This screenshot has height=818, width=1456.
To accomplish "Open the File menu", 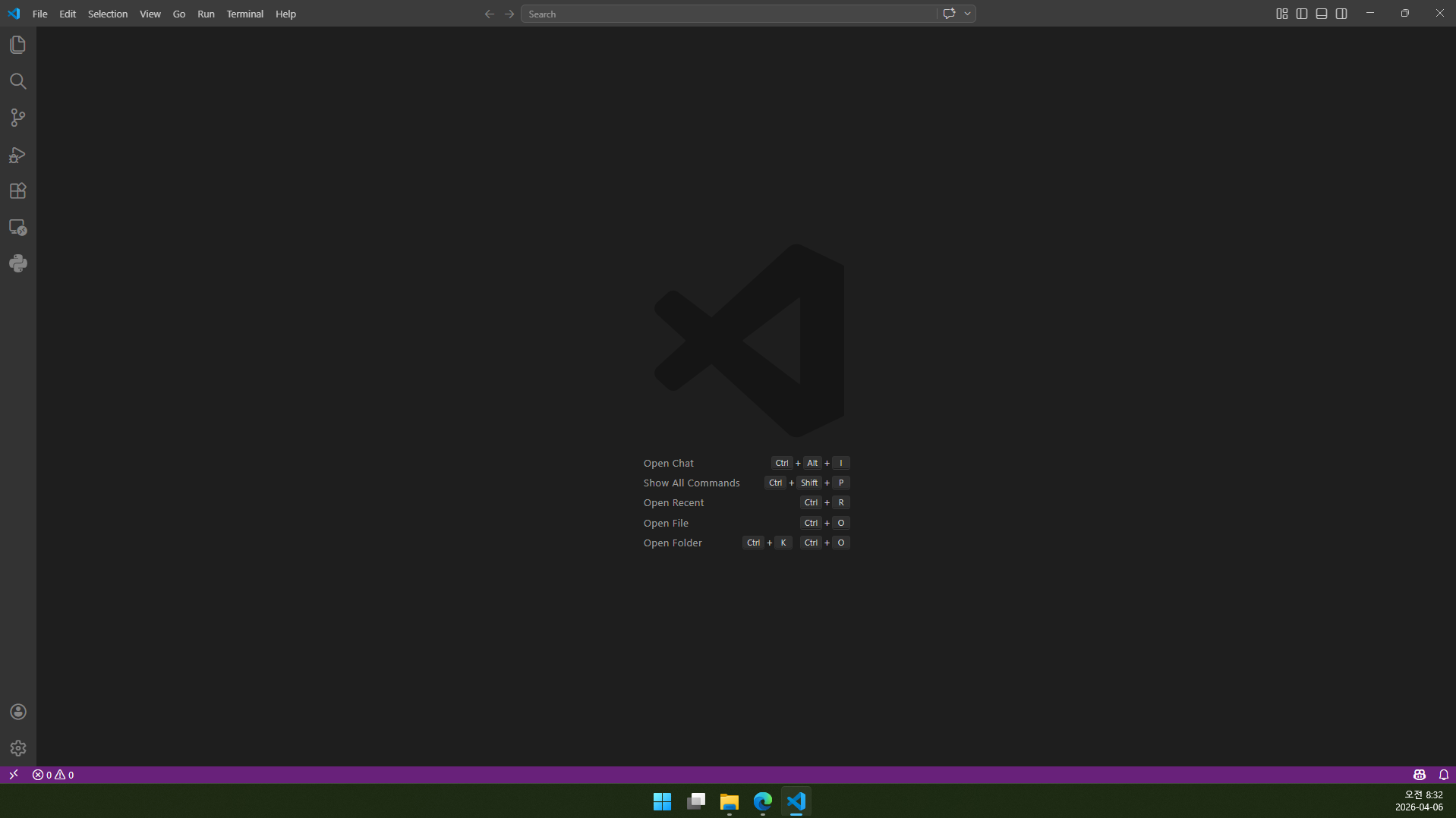I will point(40,14).
